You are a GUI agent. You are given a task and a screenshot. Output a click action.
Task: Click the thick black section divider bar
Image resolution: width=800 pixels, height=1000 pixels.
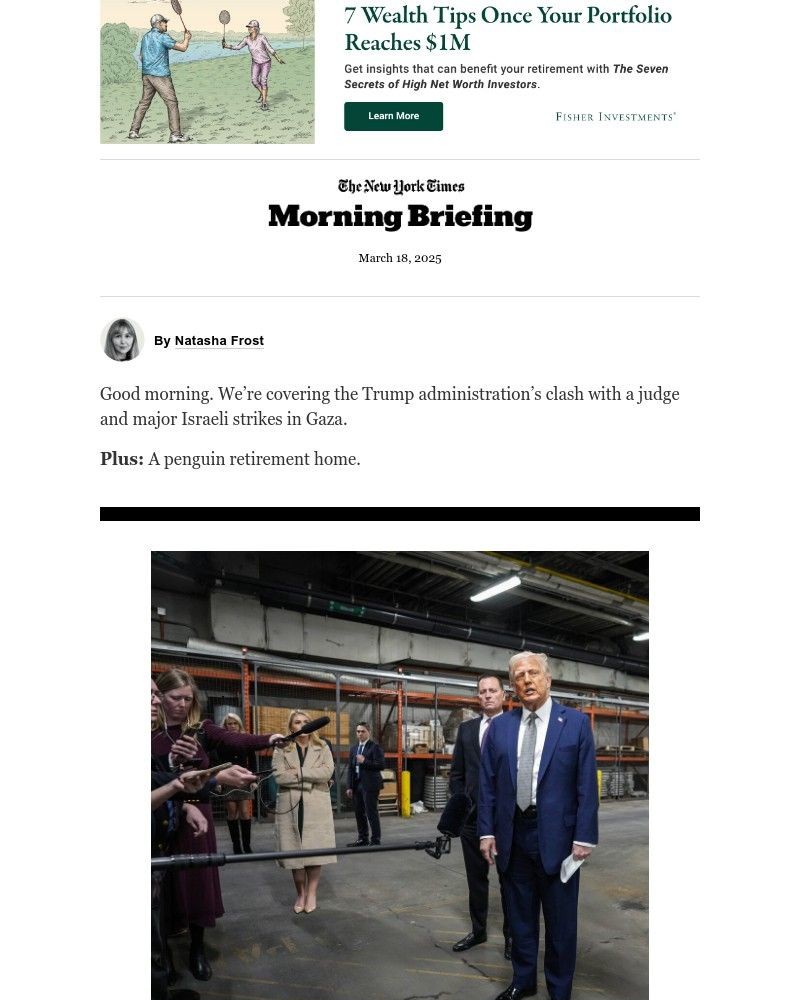click(x=400, y=514)
